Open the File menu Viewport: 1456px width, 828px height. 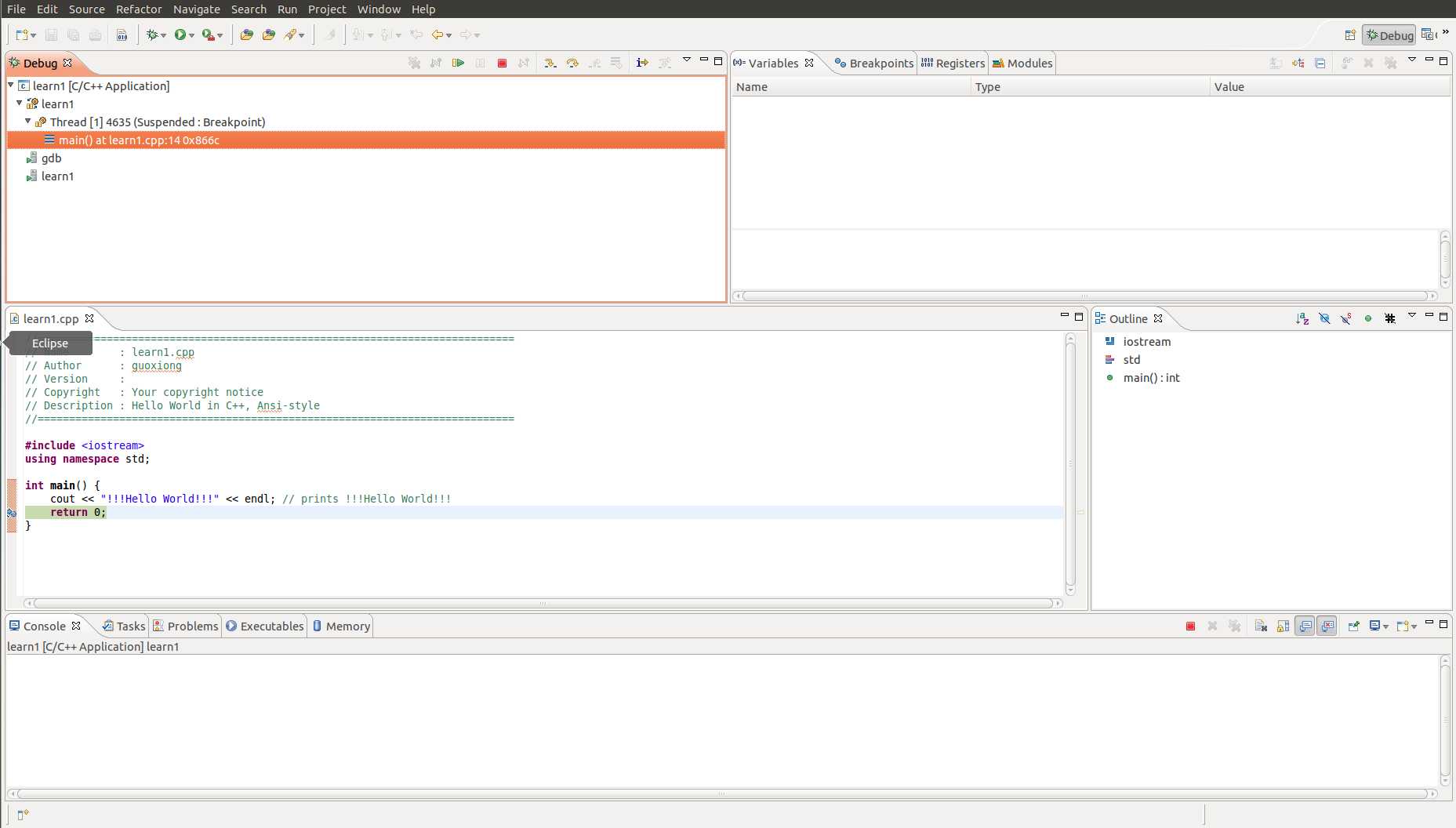[16, 9]
